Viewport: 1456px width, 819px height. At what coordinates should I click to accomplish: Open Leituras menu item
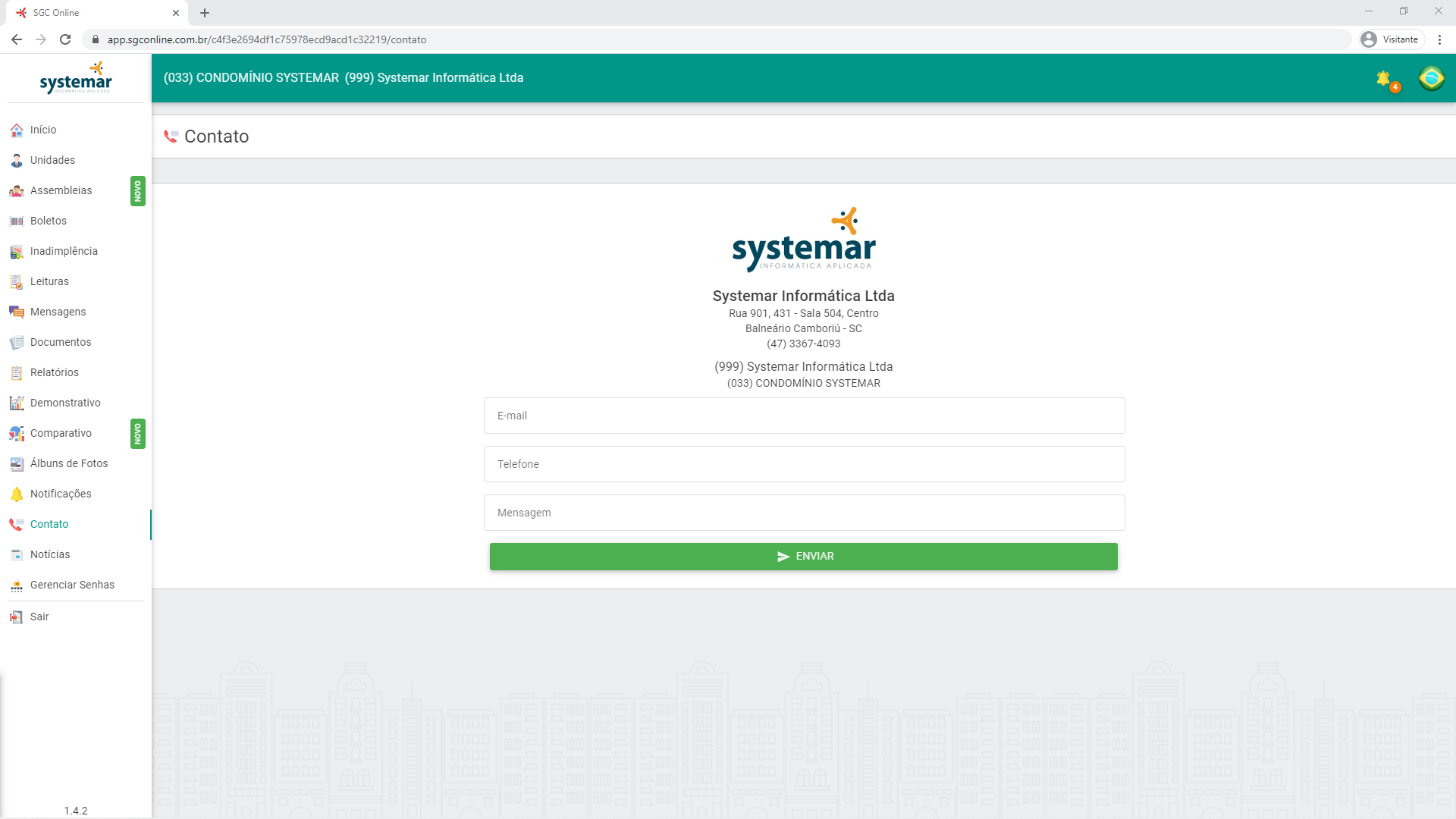tap(49, 281)
